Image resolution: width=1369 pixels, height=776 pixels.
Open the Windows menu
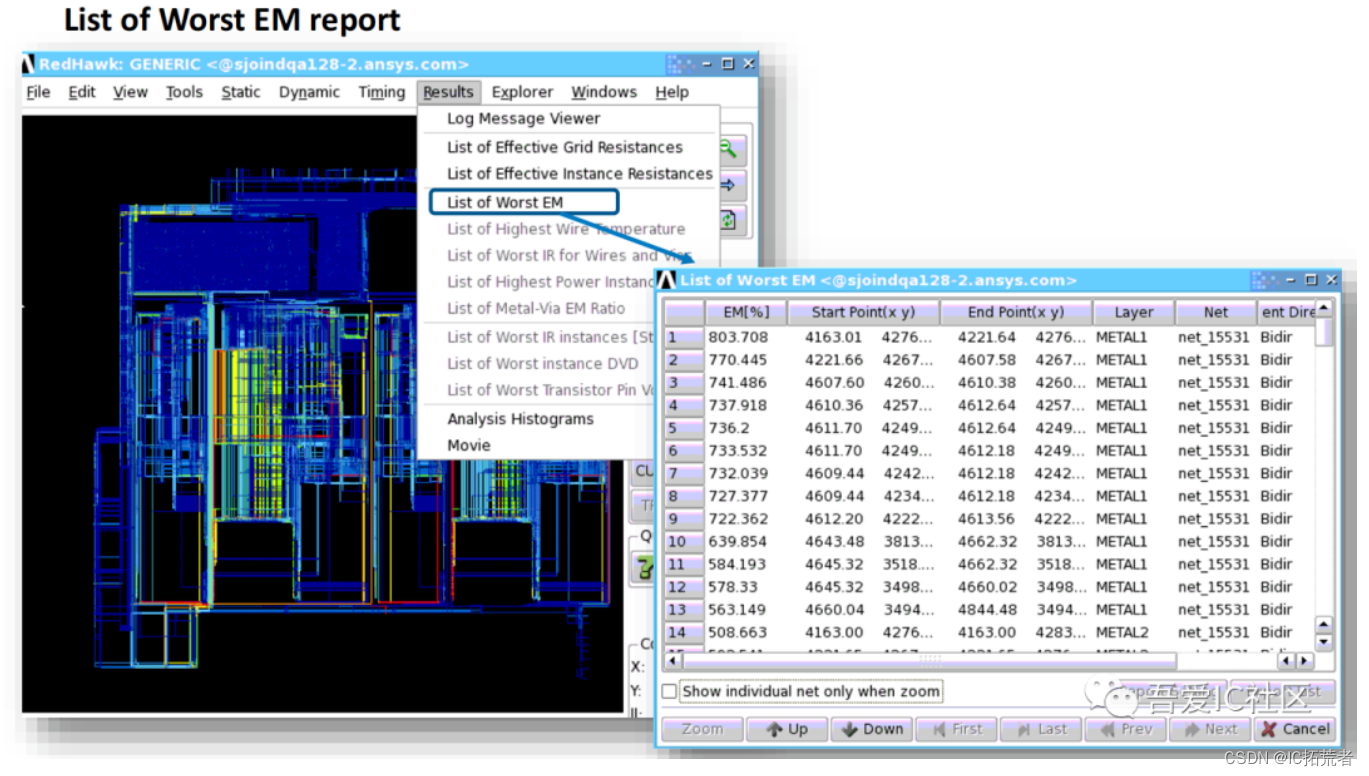click(x=604, y=92)
